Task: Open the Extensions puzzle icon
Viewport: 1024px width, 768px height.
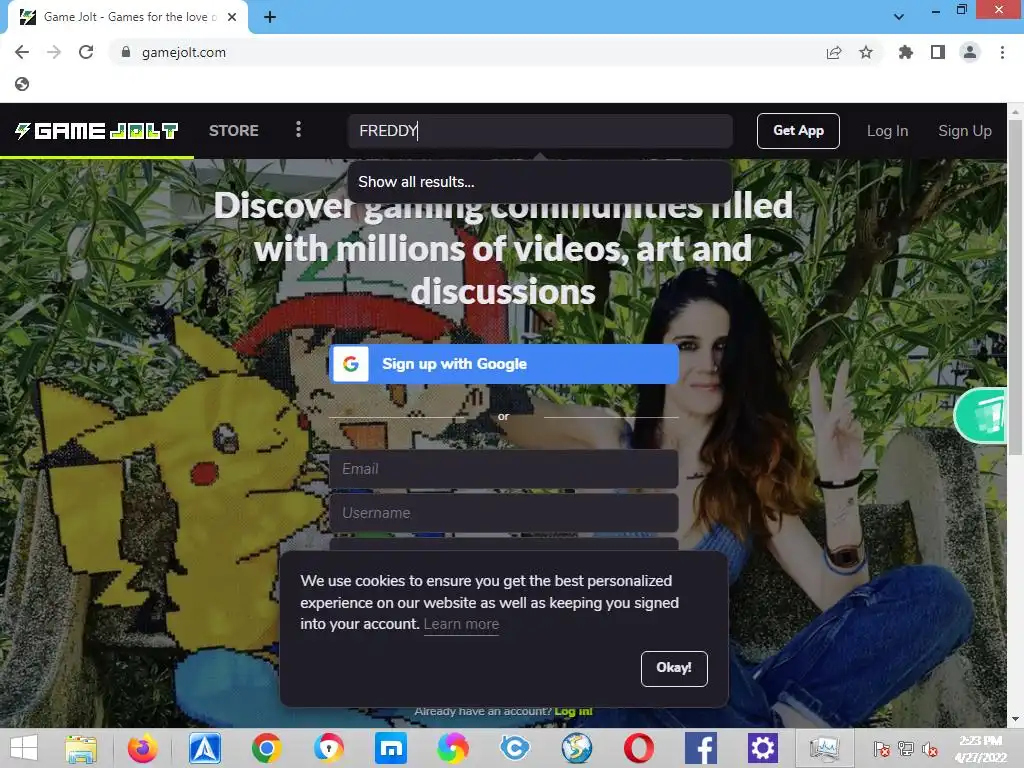Action: pyautogui.click(x=905, y=52)
